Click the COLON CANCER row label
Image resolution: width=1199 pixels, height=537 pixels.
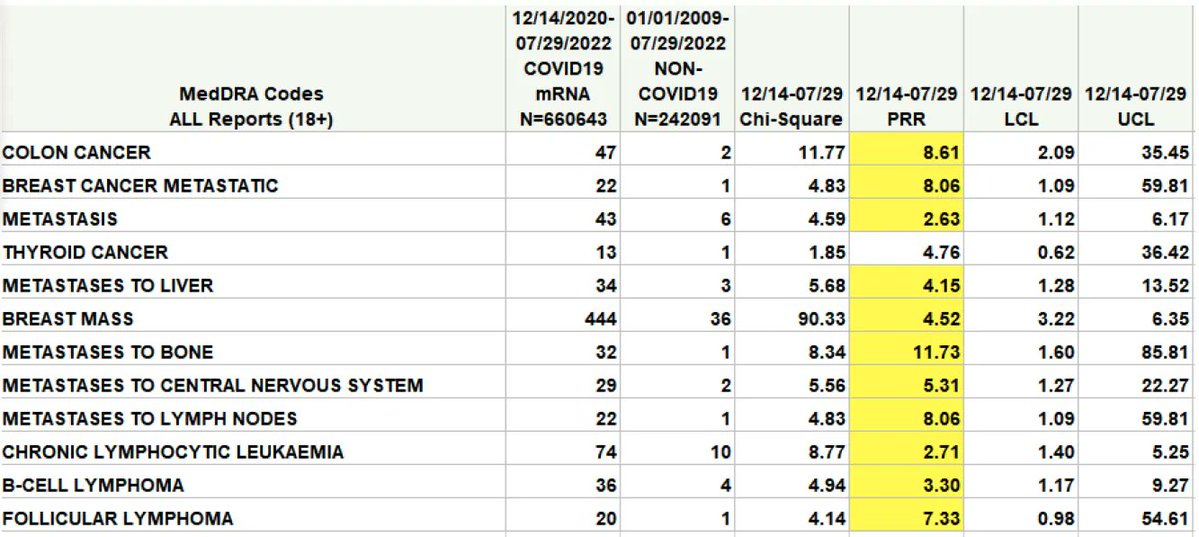tap(77, 153)
